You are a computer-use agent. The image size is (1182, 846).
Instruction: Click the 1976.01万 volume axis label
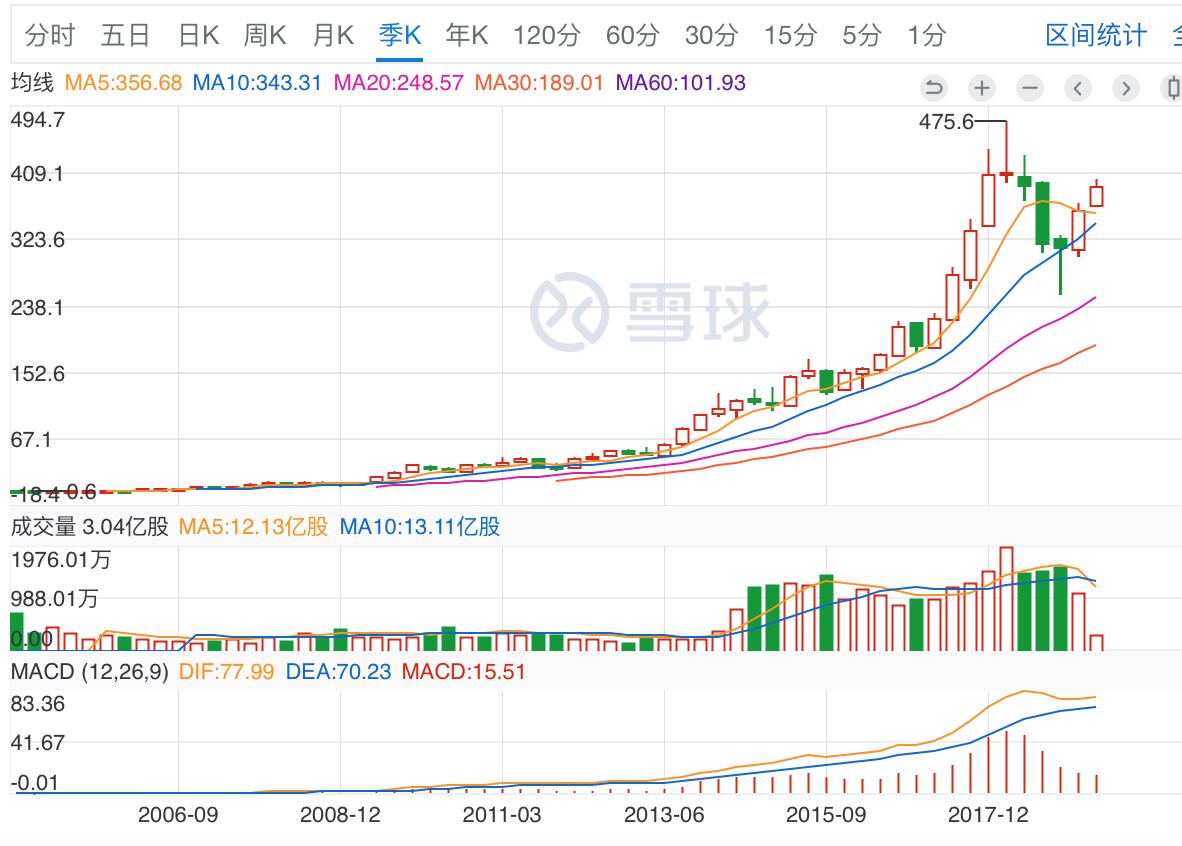[x=61, y=559]
